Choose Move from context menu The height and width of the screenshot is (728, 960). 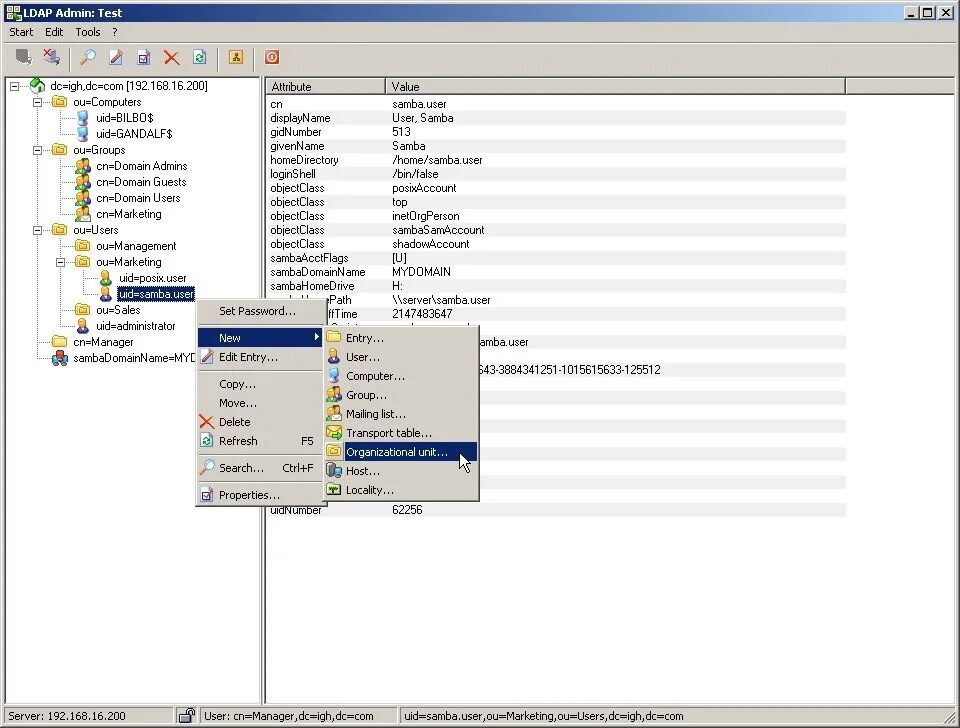pyautogui.click(x=260, y=403)
